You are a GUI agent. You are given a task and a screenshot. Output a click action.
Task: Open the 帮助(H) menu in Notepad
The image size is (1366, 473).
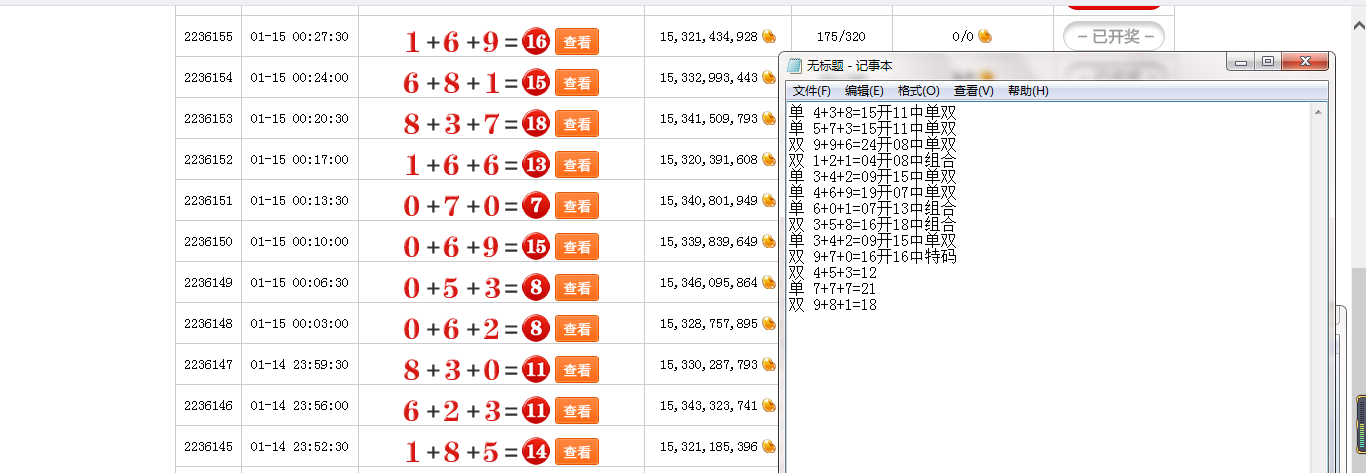coord(1028,91)
